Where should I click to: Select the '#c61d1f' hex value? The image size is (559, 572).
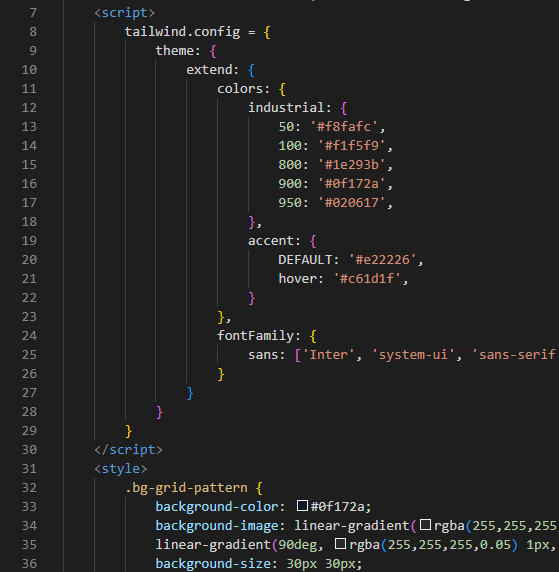pos(367,279)
